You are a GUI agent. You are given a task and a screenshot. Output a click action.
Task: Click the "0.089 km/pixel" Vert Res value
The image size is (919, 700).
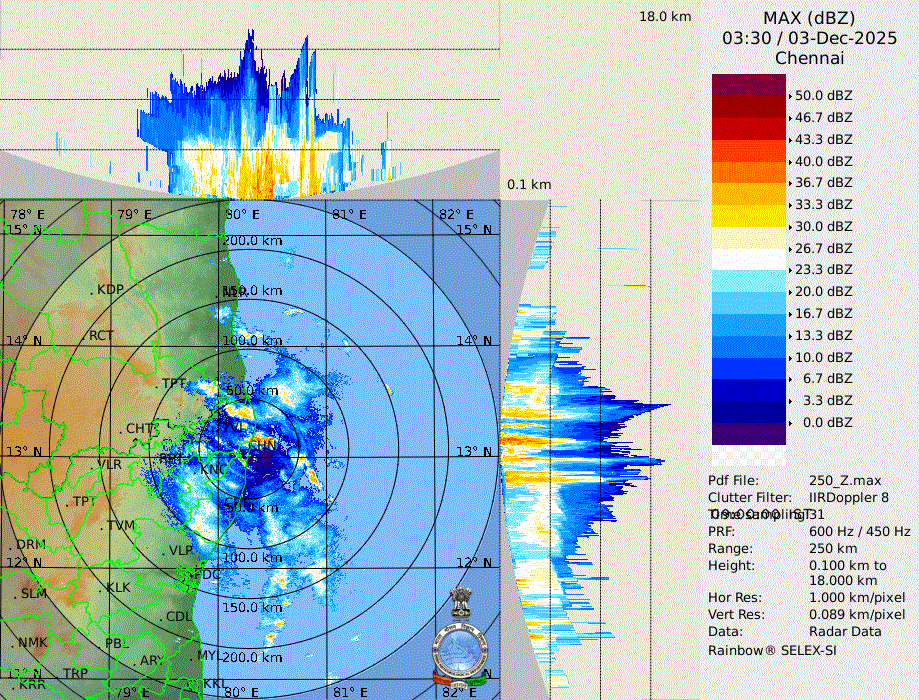pos(857,615)
